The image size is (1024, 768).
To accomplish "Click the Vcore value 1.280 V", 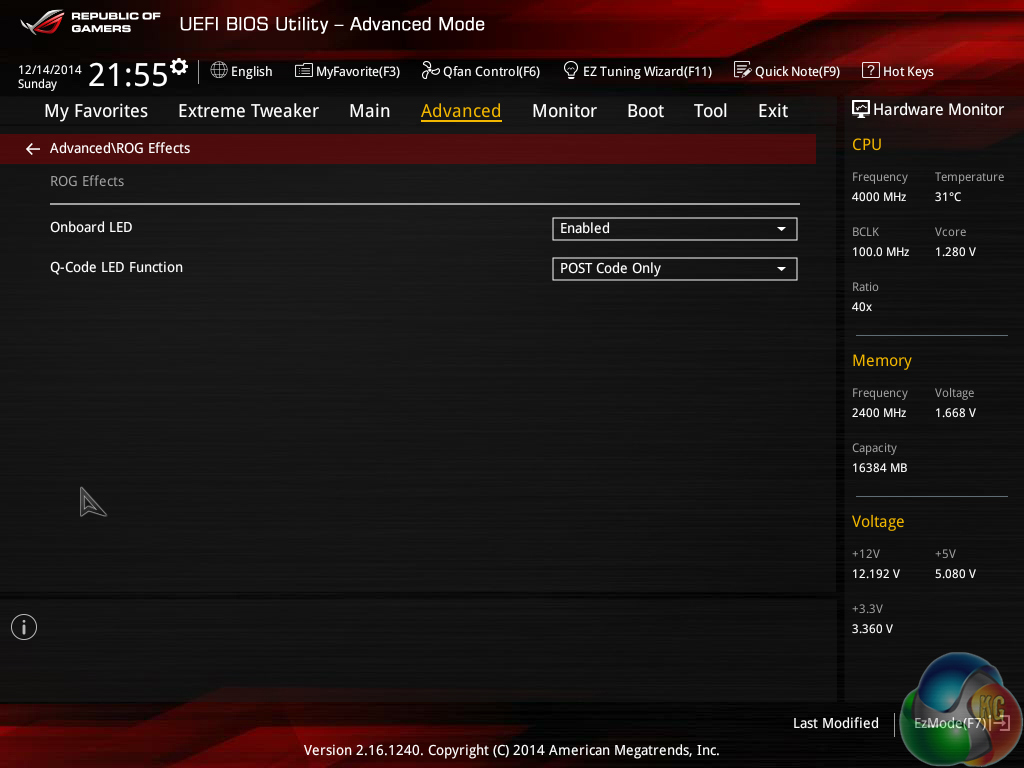I will pyautogui.click(x=955, y=251).
